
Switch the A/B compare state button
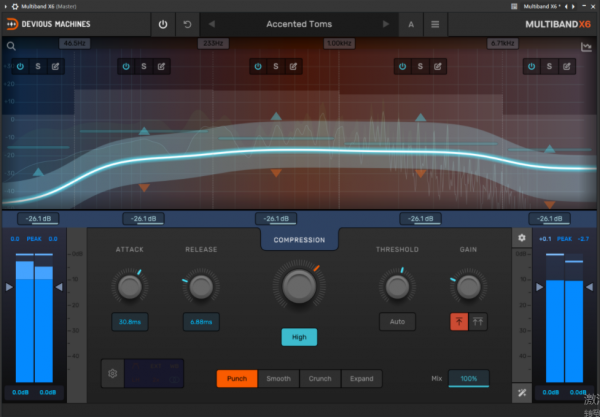[x=411, y=24]
